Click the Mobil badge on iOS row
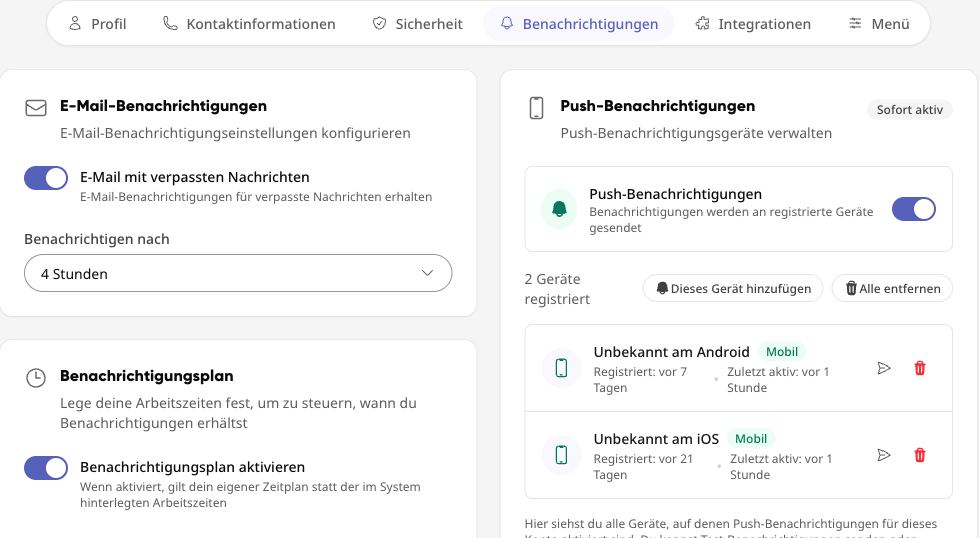This screenshot has width=980, height=538. coord(751,439)
